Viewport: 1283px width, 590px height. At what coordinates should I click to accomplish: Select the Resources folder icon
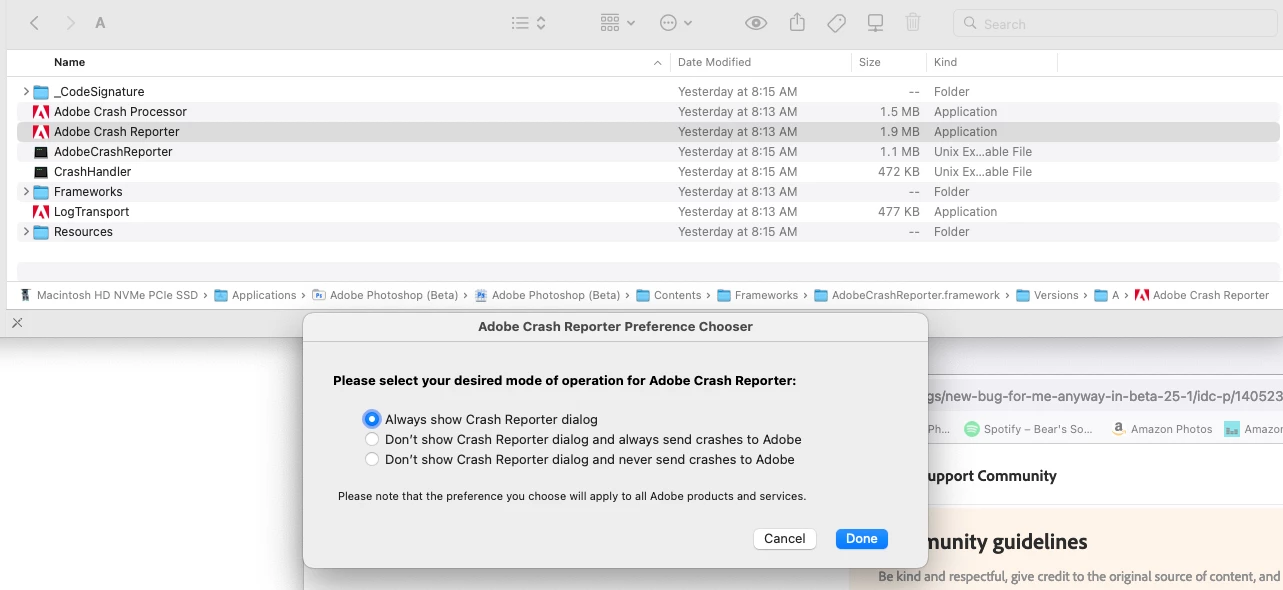tap(41, 232)
